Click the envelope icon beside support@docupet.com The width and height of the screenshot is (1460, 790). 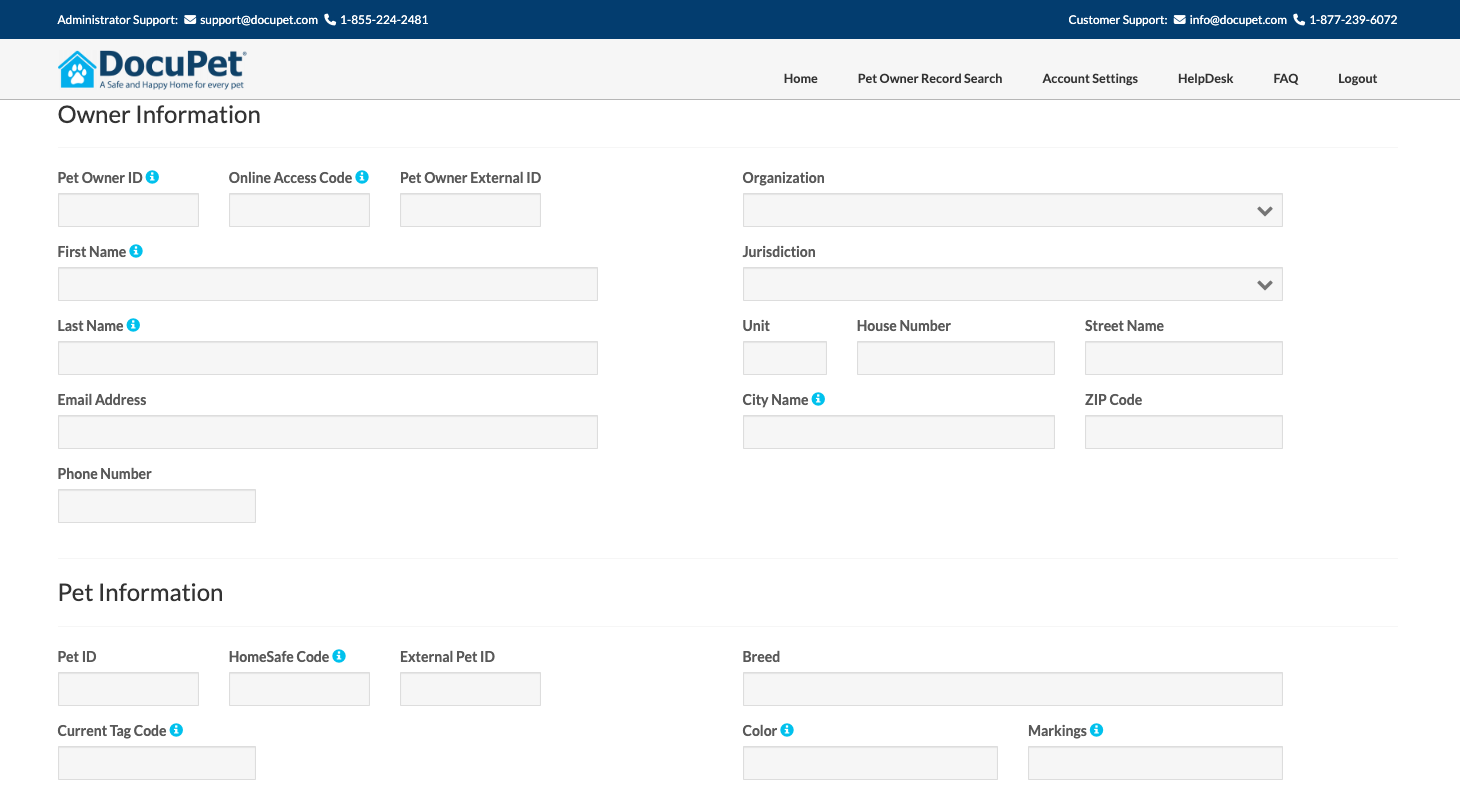pos(189,19)
